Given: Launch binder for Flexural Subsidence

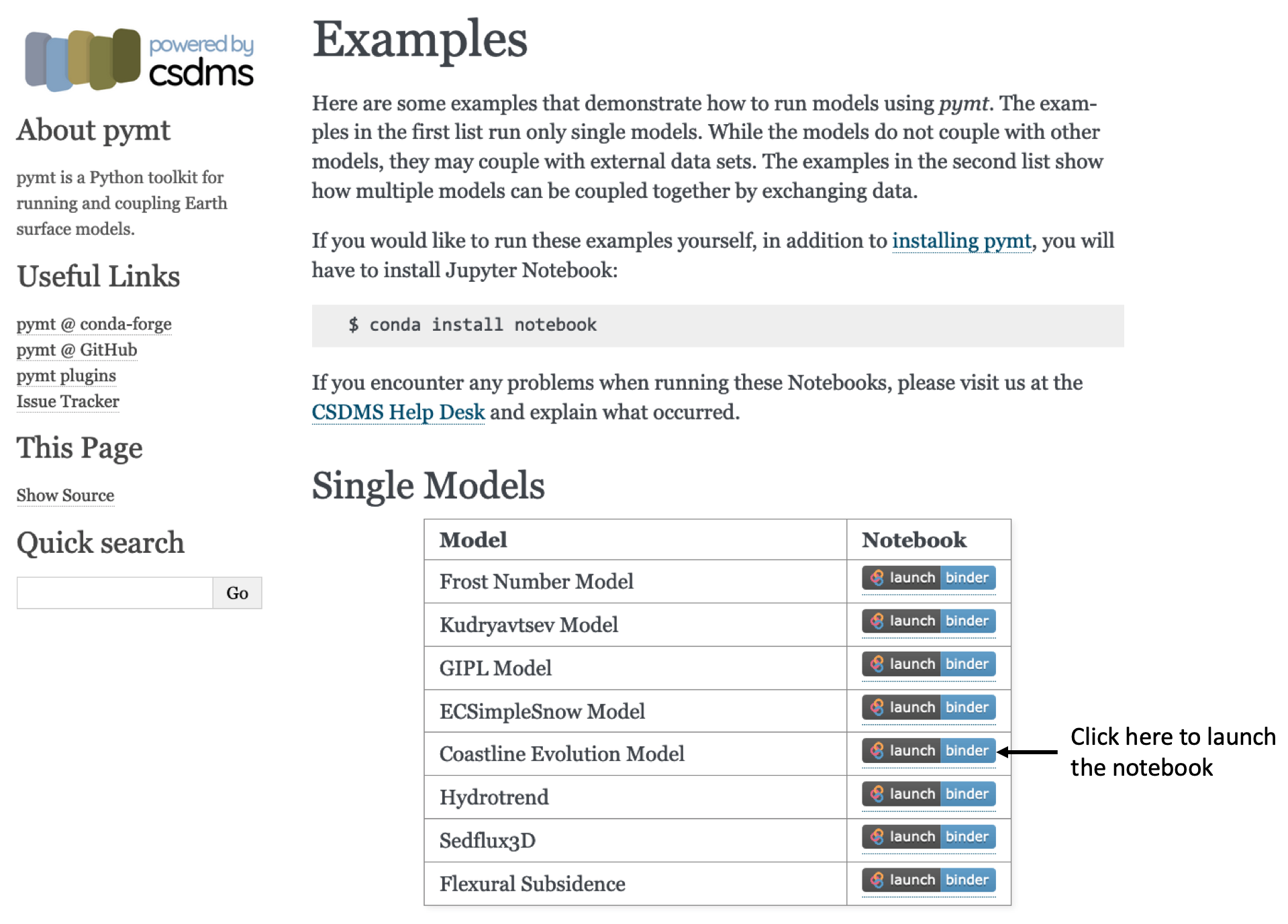Looking at the screenshot, I should coord(928,880).
